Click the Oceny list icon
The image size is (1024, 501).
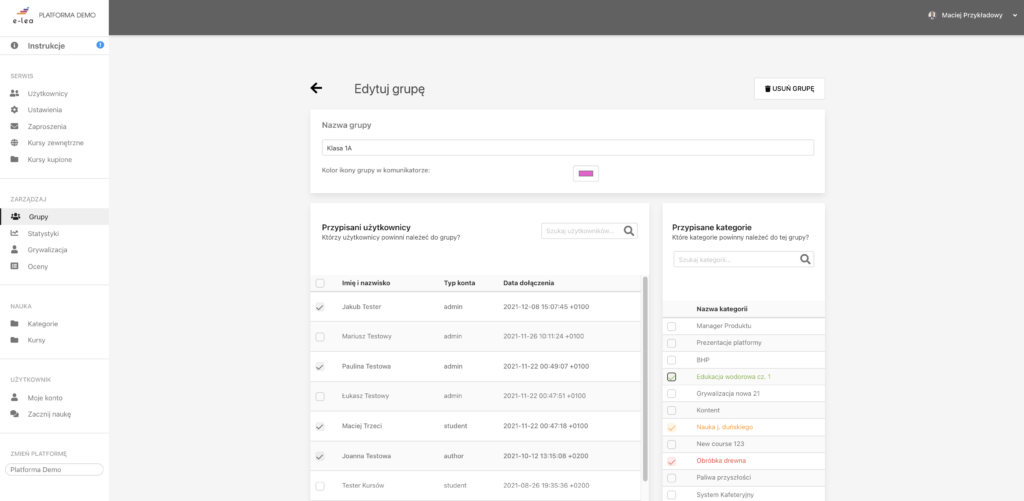point(14,266)
